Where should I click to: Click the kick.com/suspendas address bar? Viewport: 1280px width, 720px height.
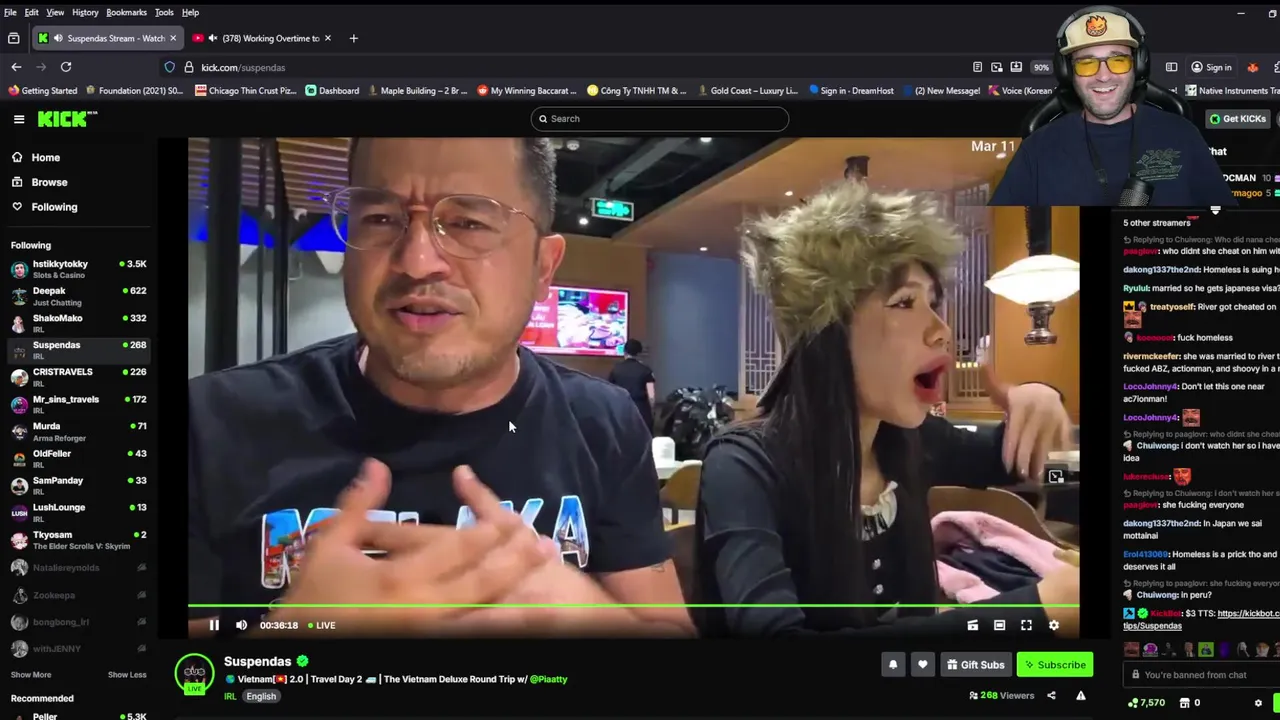tap(243, 68)
